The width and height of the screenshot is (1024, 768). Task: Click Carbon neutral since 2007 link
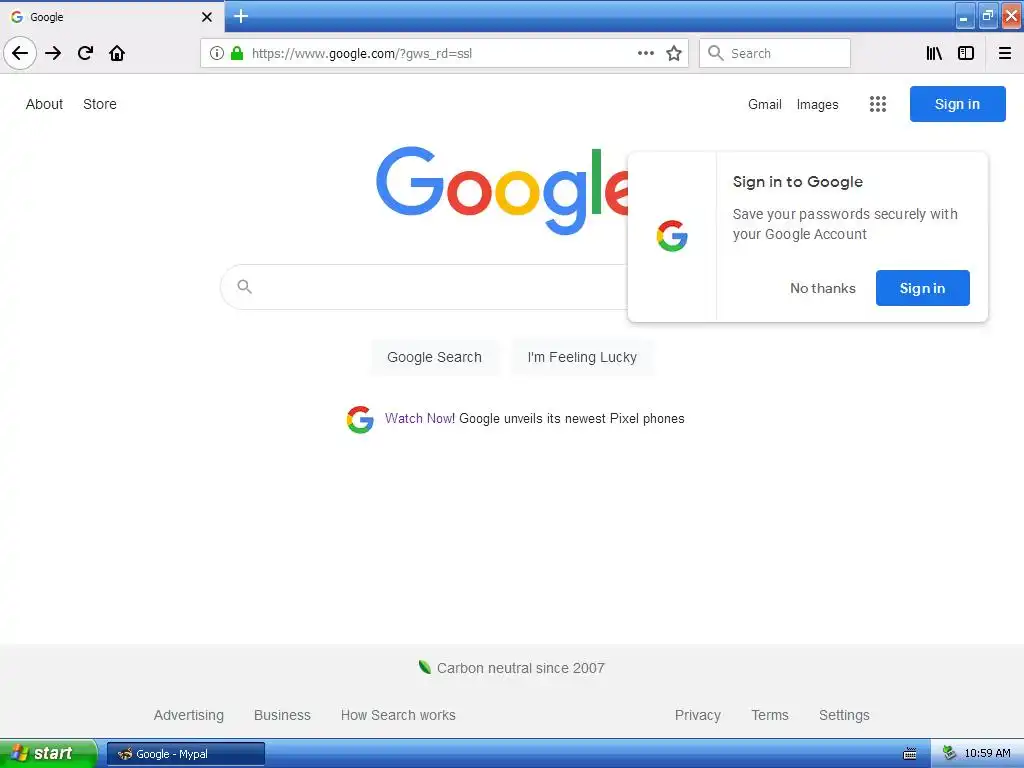[520, 668]
